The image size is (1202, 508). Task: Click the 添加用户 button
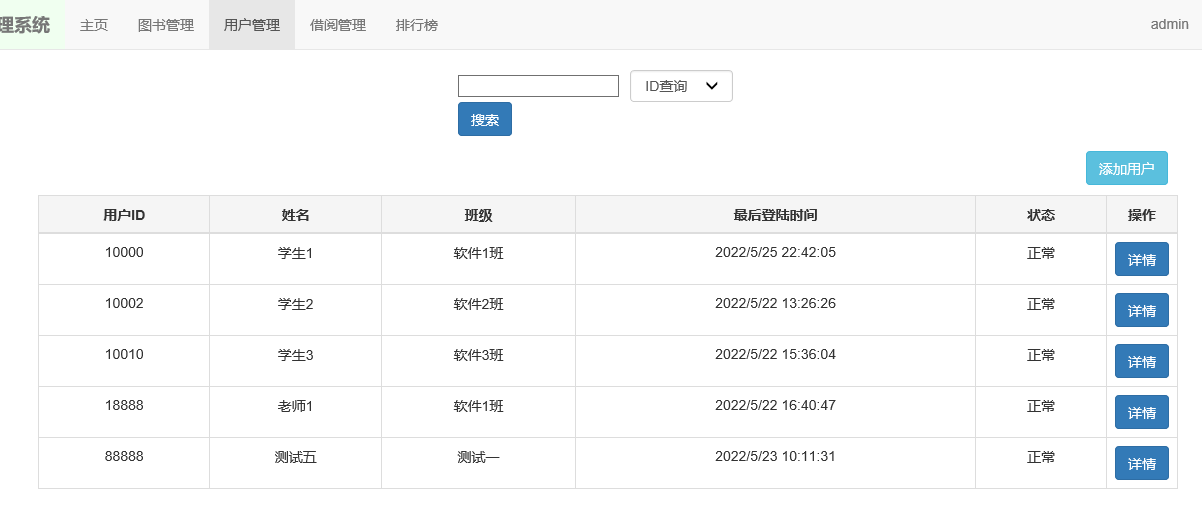1127,168
